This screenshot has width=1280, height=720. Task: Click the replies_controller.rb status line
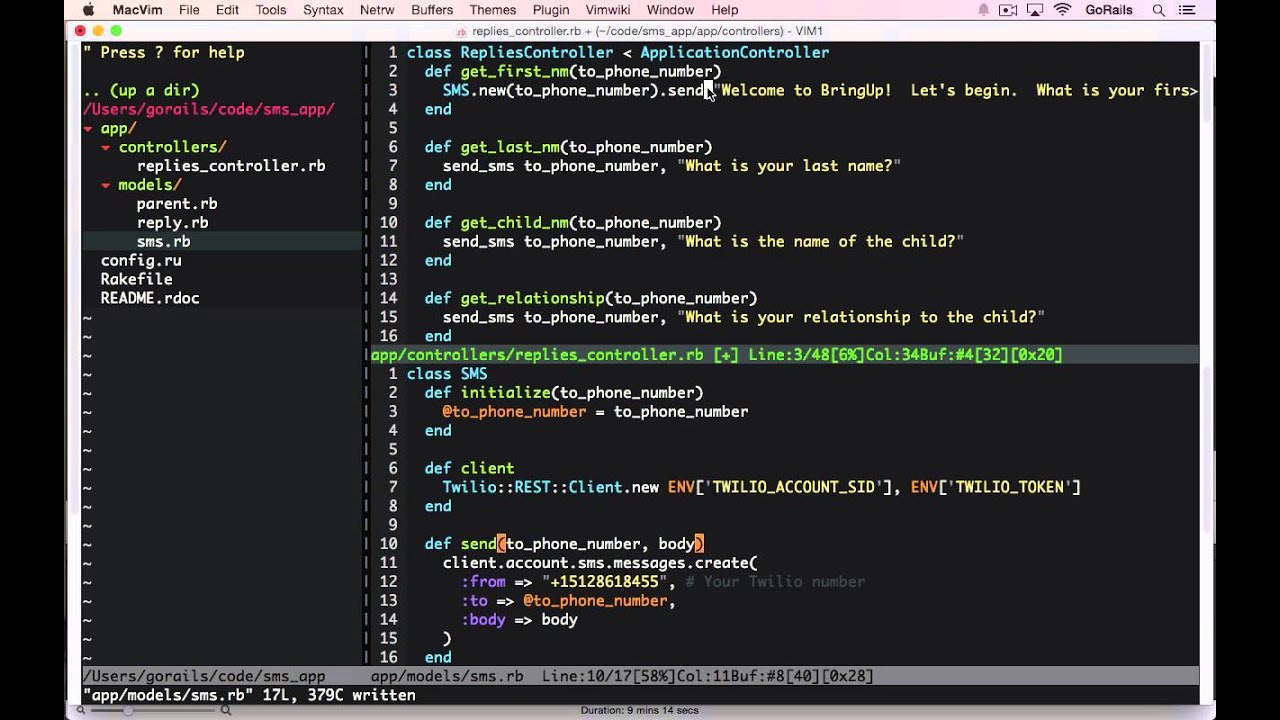point(784,355)
